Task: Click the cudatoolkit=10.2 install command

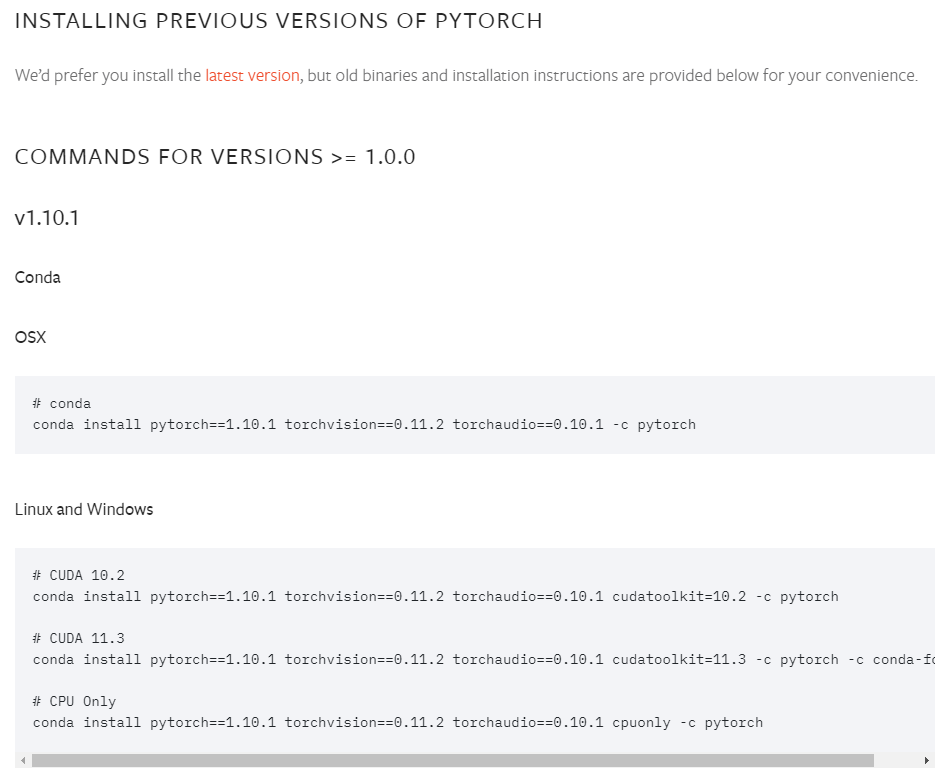Action: pyautogui.click(x=436, y=597)
